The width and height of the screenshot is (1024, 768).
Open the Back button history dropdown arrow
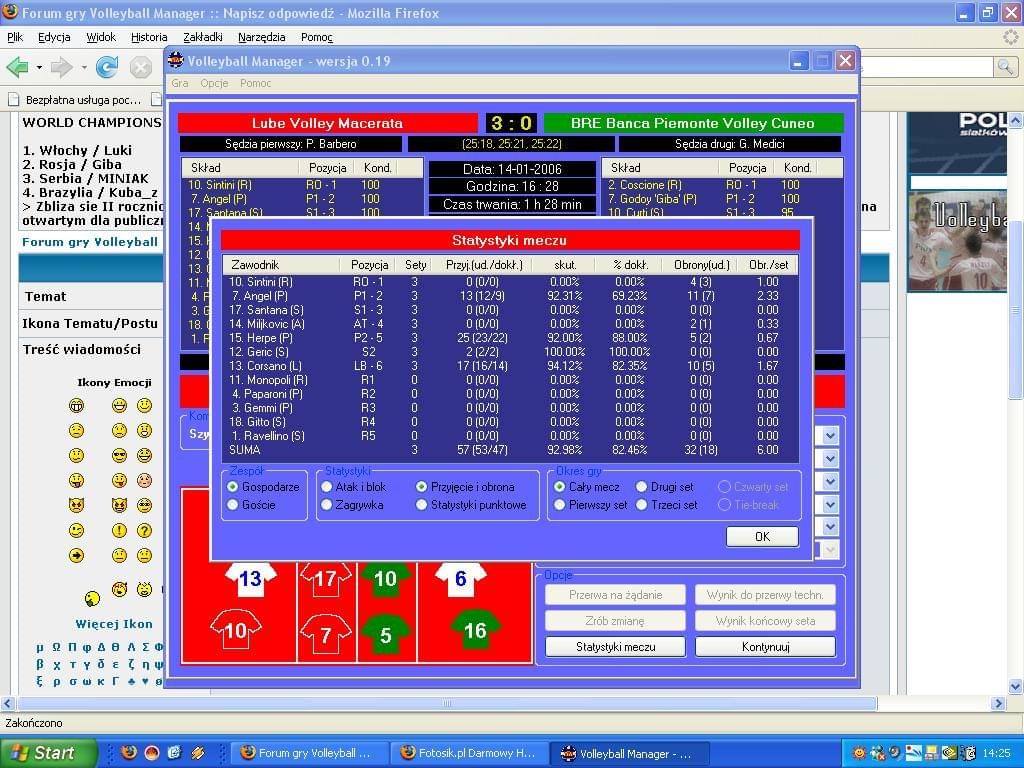coord(39,67)
